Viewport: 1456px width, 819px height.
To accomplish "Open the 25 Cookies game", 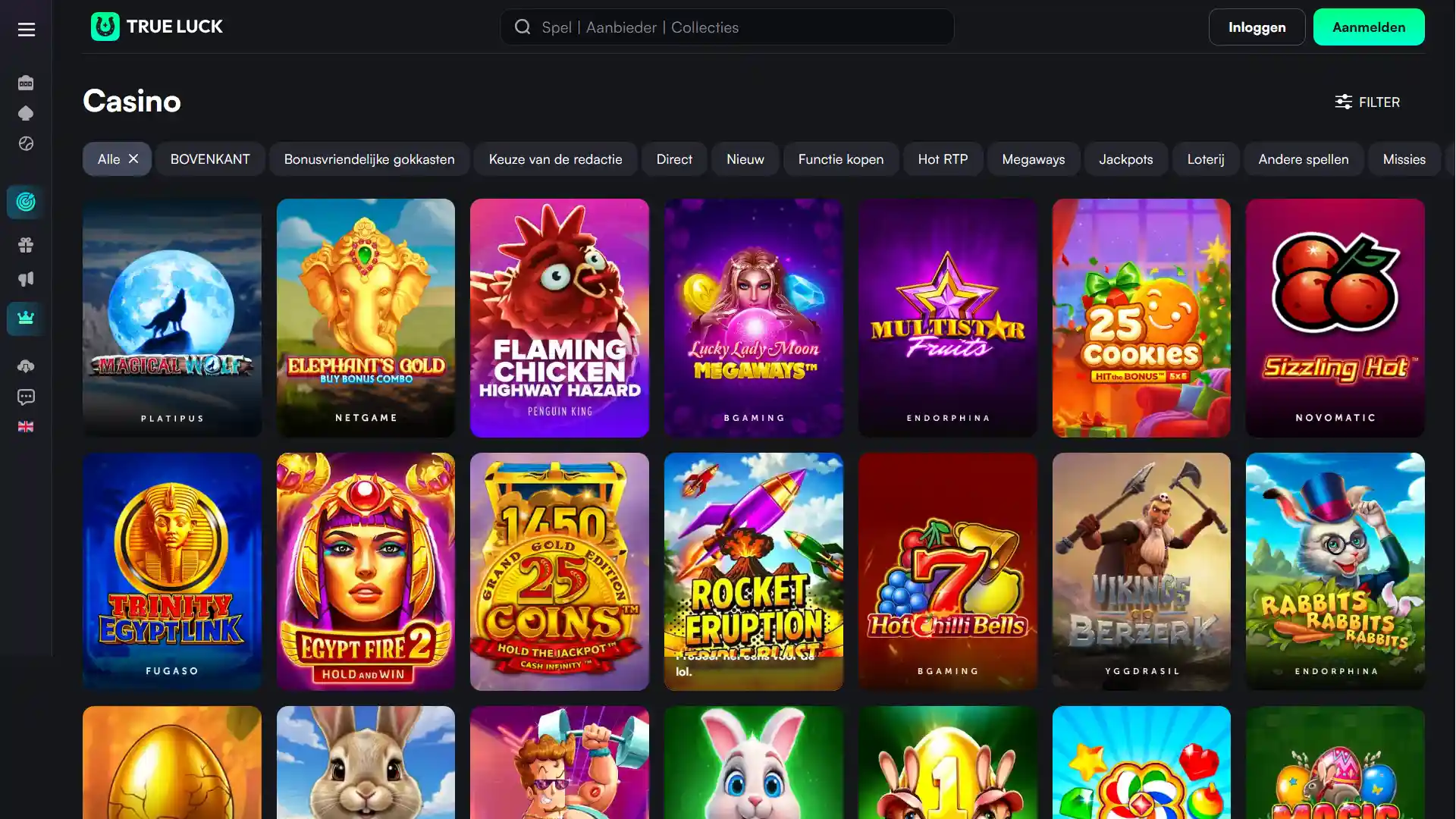I will point(1141,318).
